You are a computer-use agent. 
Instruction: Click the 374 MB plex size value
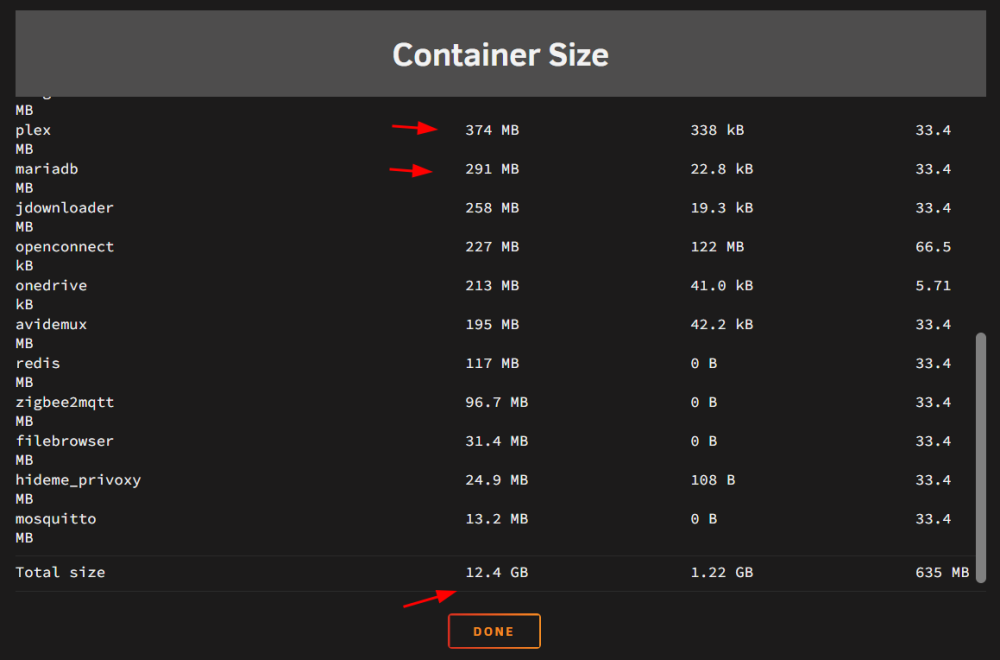click(x=492, y=130)
